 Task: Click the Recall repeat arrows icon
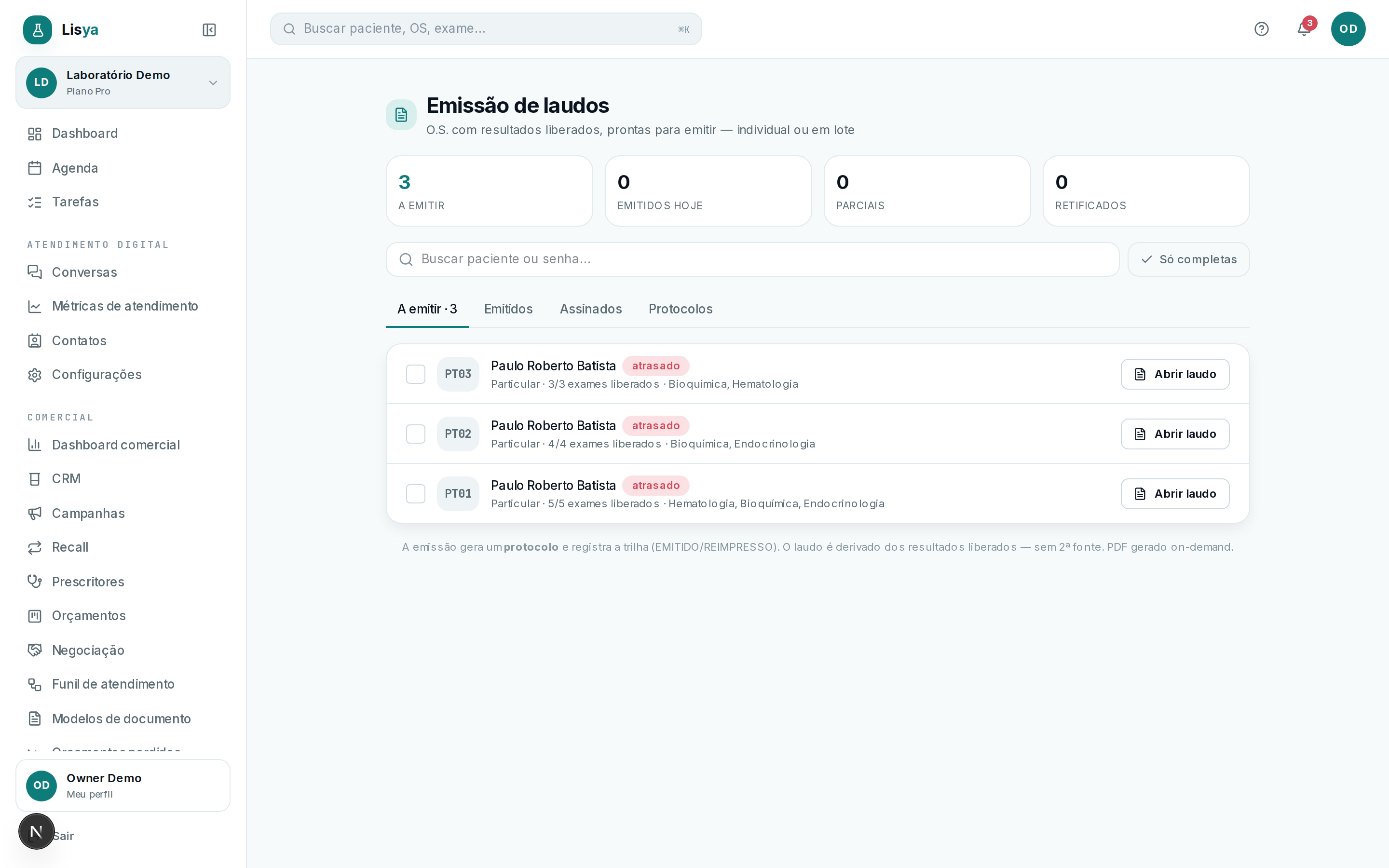(34, 547)
